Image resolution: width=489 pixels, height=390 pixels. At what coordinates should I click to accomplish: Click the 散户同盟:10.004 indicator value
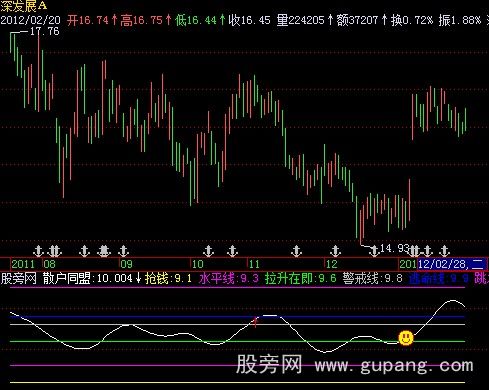88,278
